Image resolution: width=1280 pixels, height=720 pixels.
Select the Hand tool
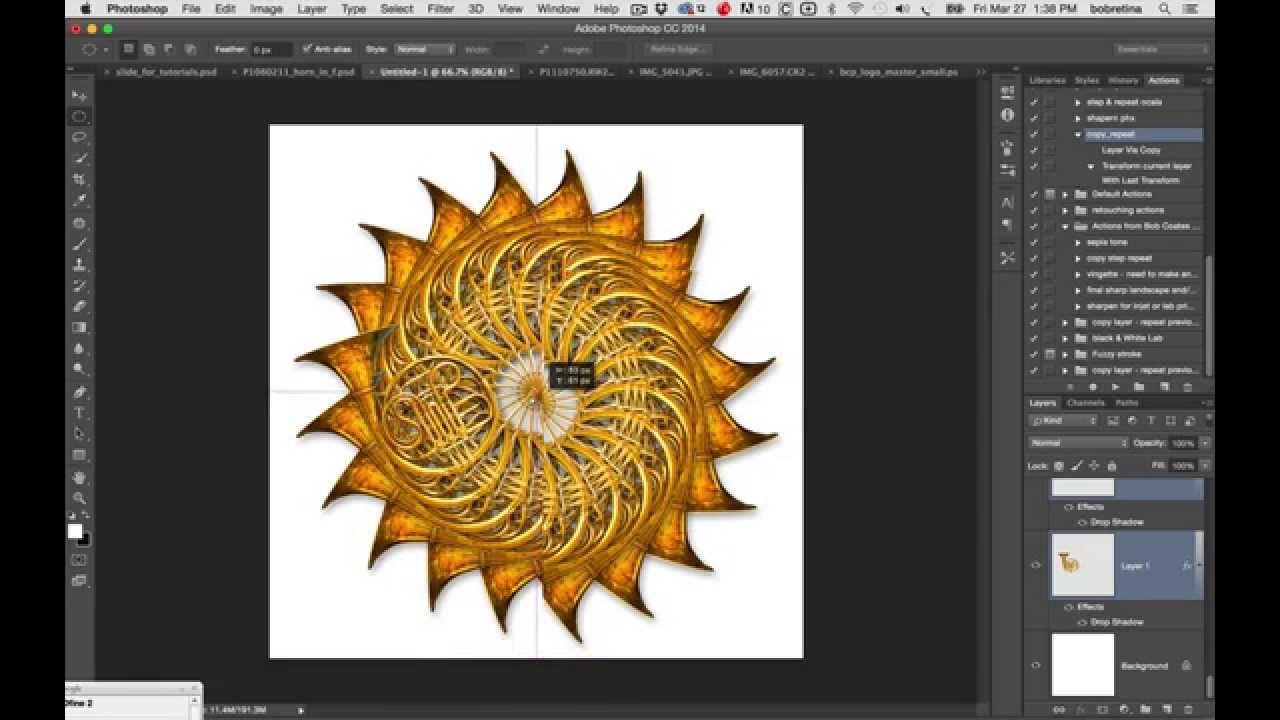(79, 477)
